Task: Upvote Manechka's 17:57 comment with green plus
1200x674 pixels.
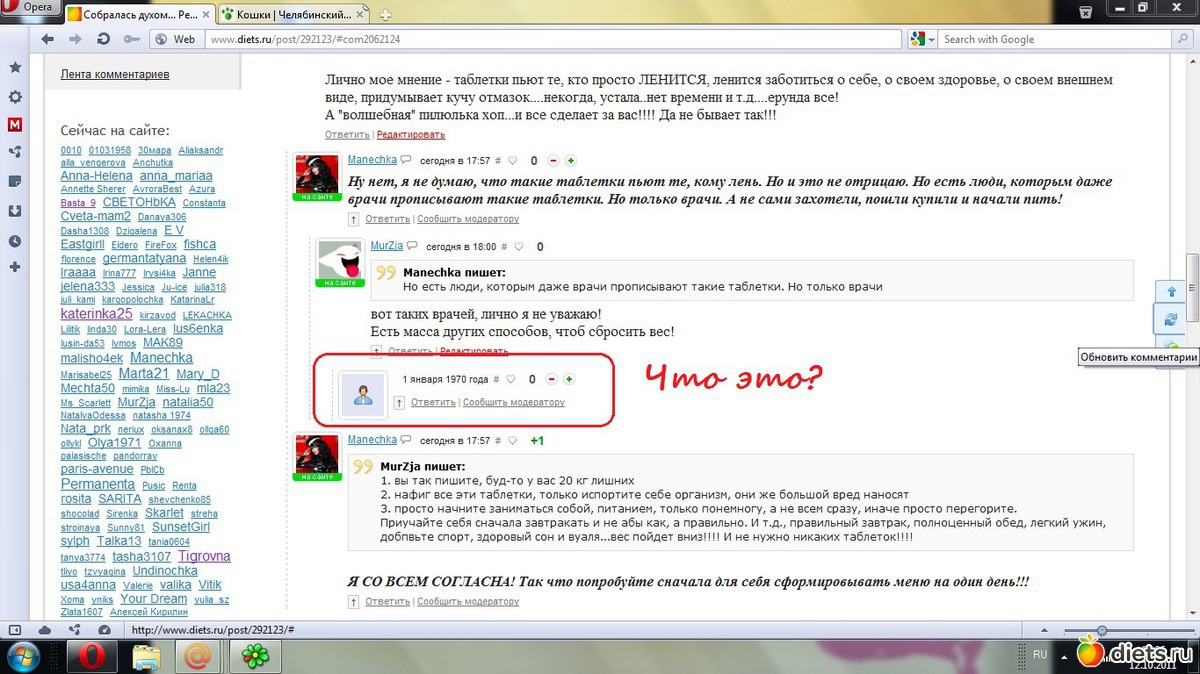Action: coord(571,161)
